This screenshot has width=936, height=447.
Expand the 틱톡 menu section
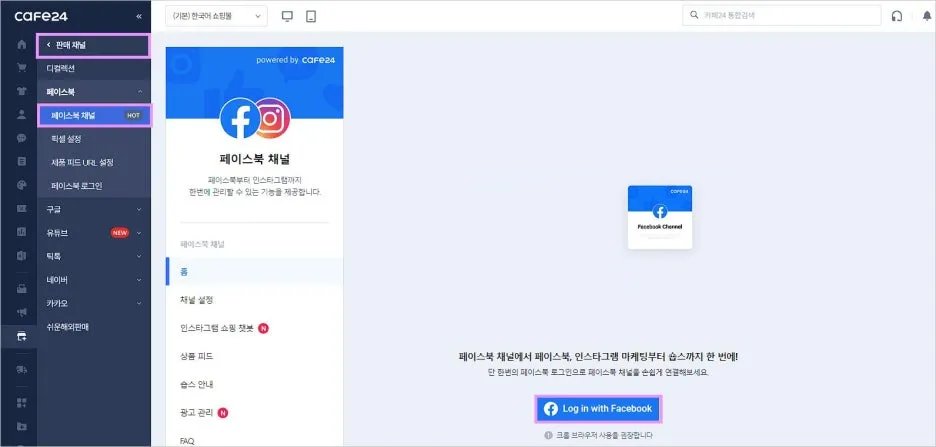(94, 256)
